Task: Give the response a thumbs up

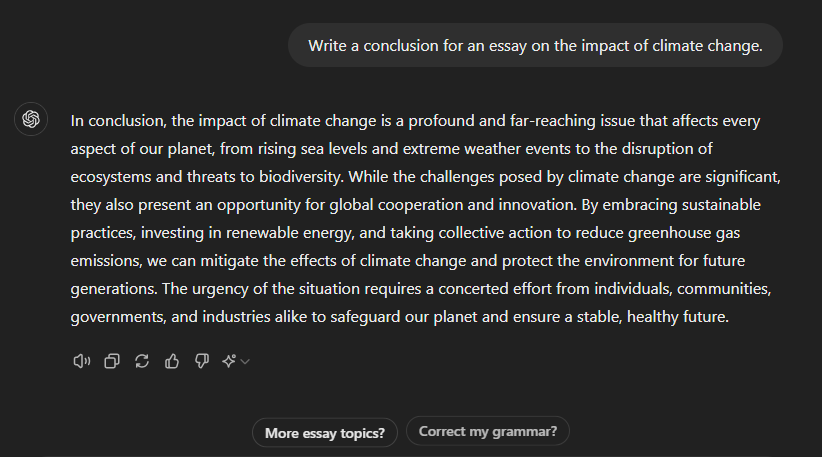Action: (x=172, y=361)
